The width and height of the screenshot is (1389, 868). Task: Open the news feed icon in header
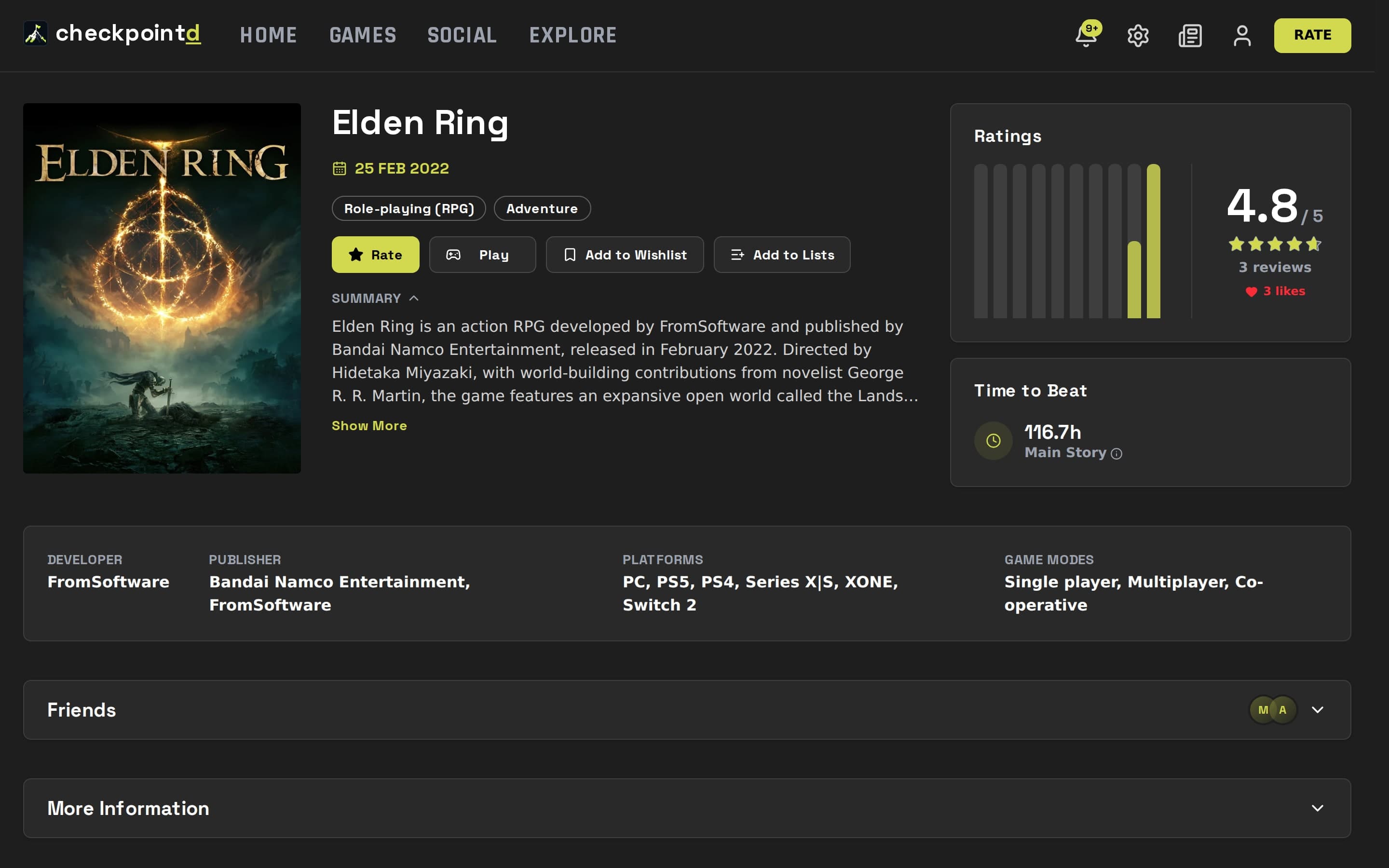pos(1190,36)
